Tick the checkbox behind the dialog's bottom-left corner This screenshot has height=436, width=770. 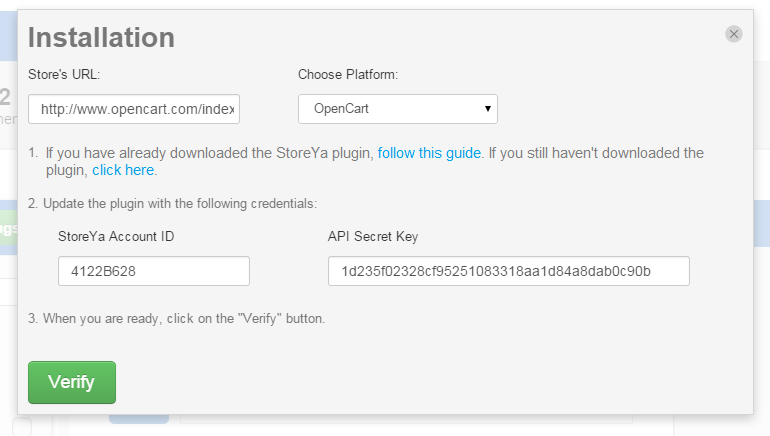22,426
